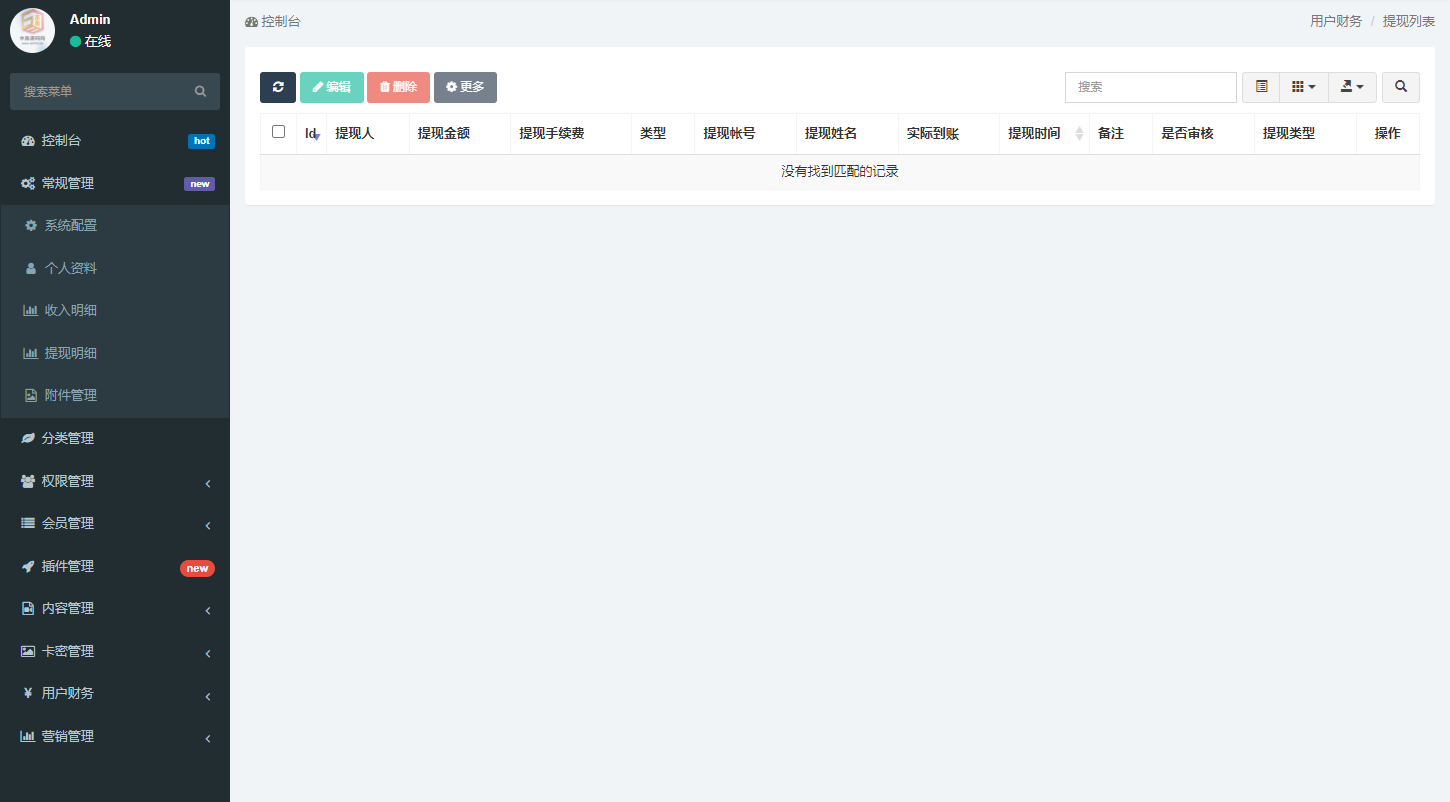The image size is (1450, 802).
Task: Click the red 删除 delete button
Action: click(x=398, y=87)
